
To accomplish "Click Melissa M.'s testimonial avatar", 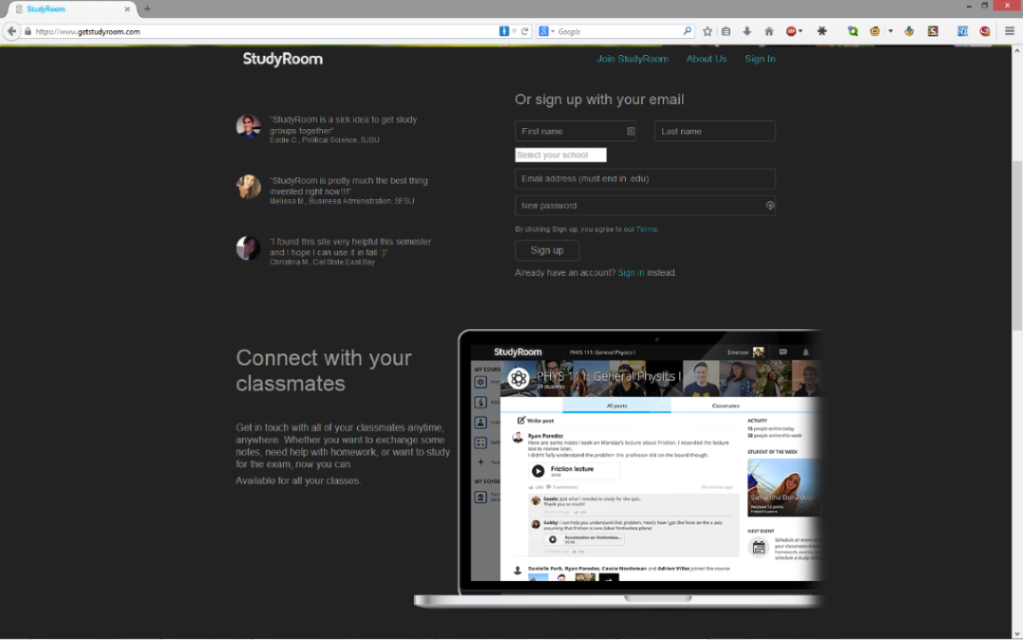I will [248, 187].
